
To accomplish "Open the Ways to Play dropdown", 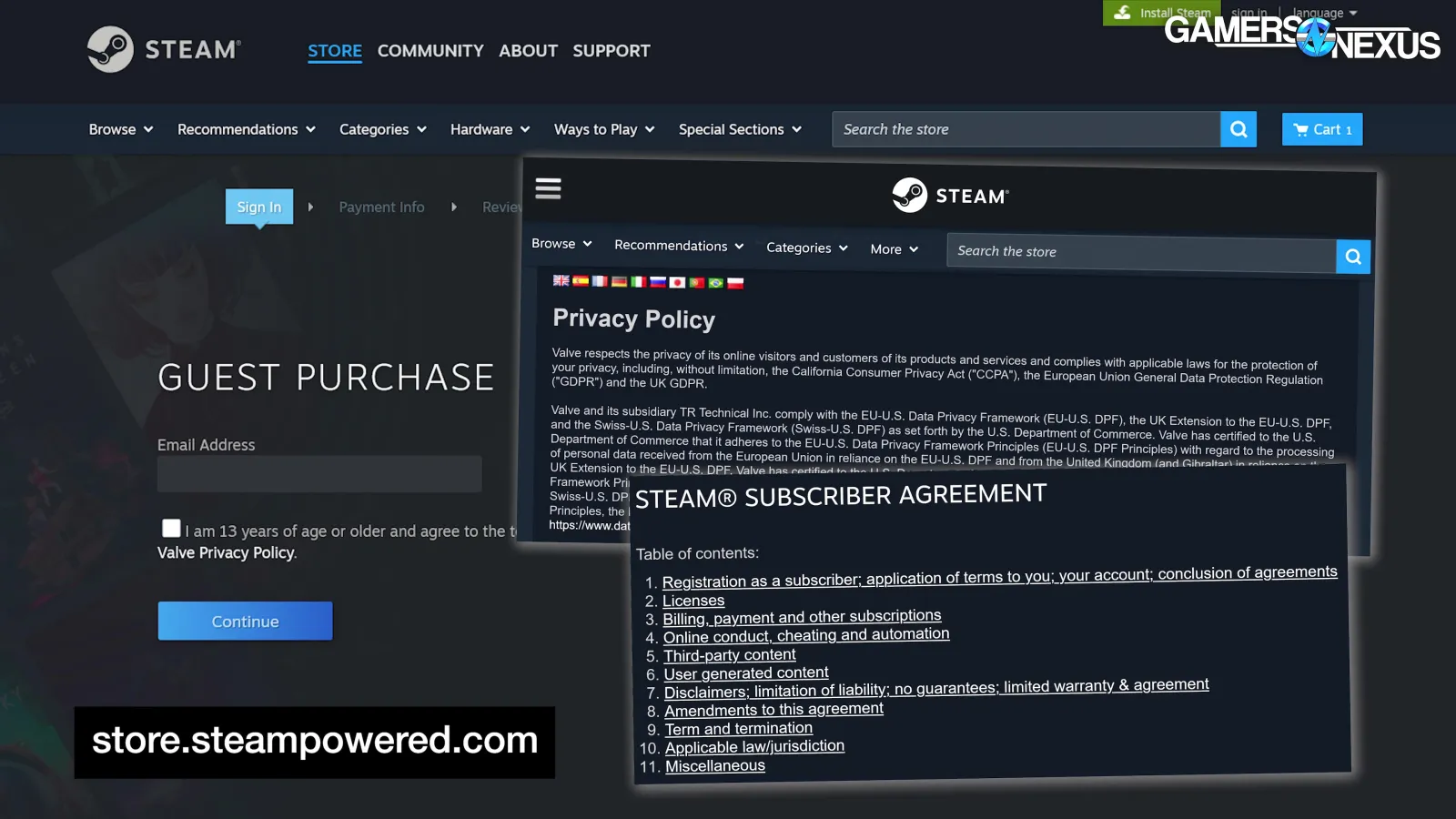I will coord(604,129).
